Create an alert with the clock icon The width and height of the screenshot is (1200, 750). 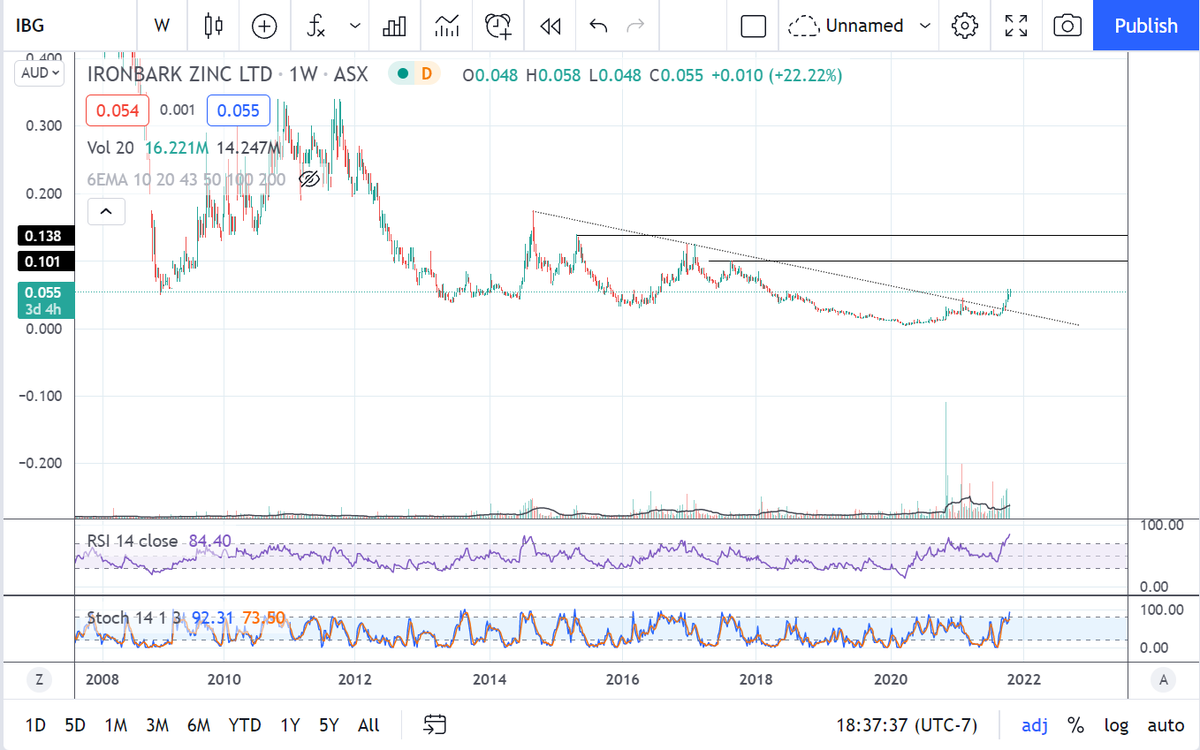pos(498,26)
